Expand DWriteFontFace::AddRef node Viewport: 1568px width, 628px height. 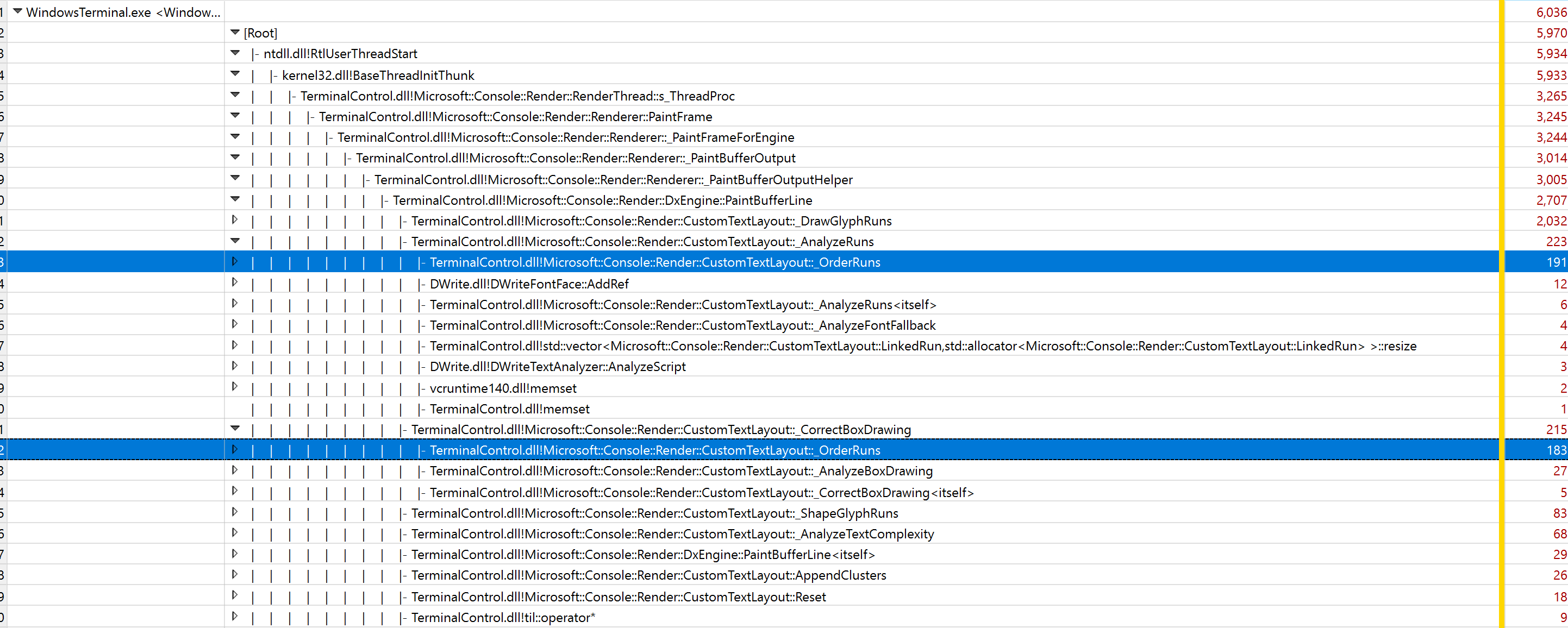point(234,282)
